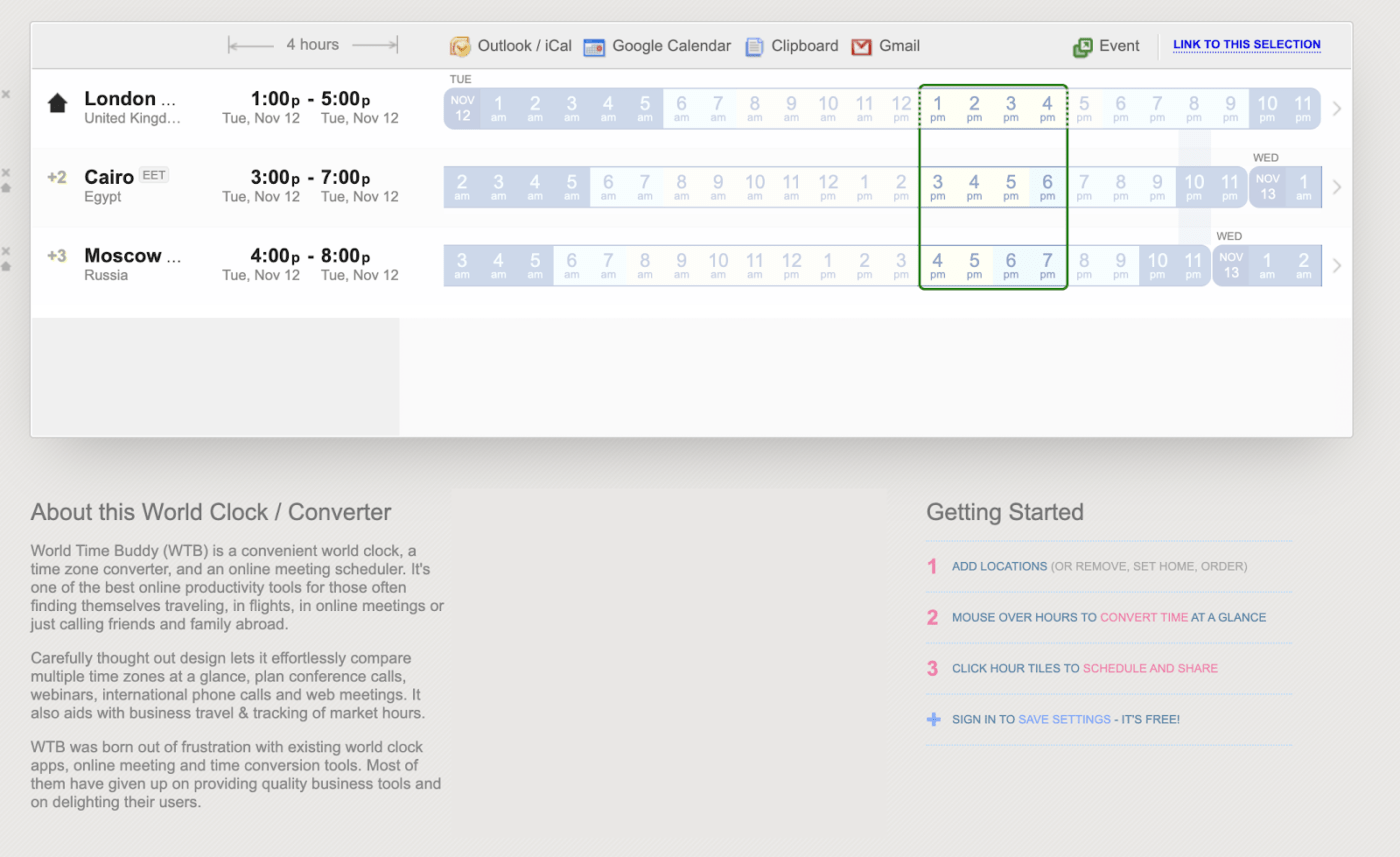1400x857 pixels.
Task: Advance the London timeline with right arrow
Action: point(1337,108)
